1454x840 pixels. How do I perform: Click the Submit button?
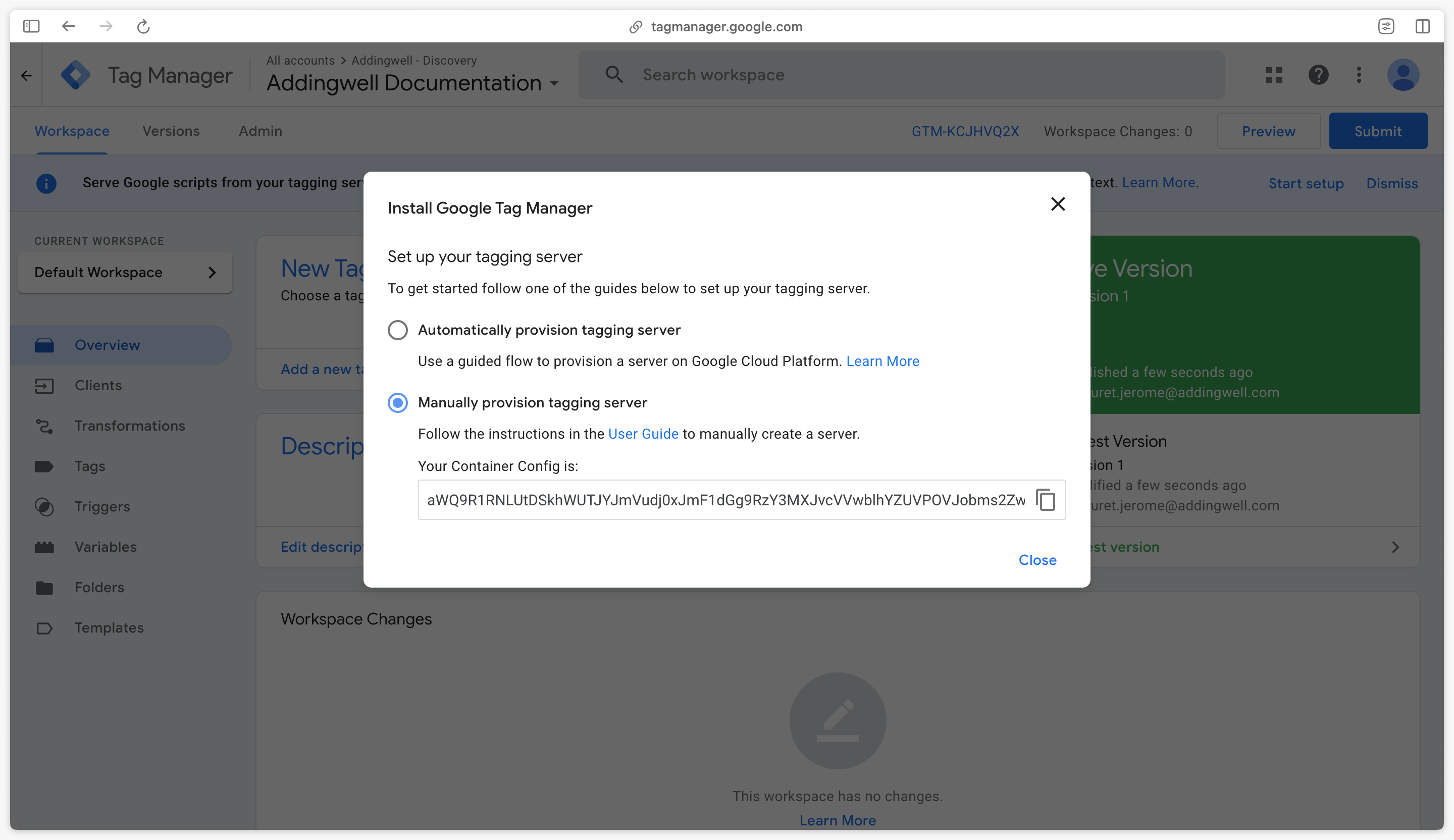click(1378, 132)
